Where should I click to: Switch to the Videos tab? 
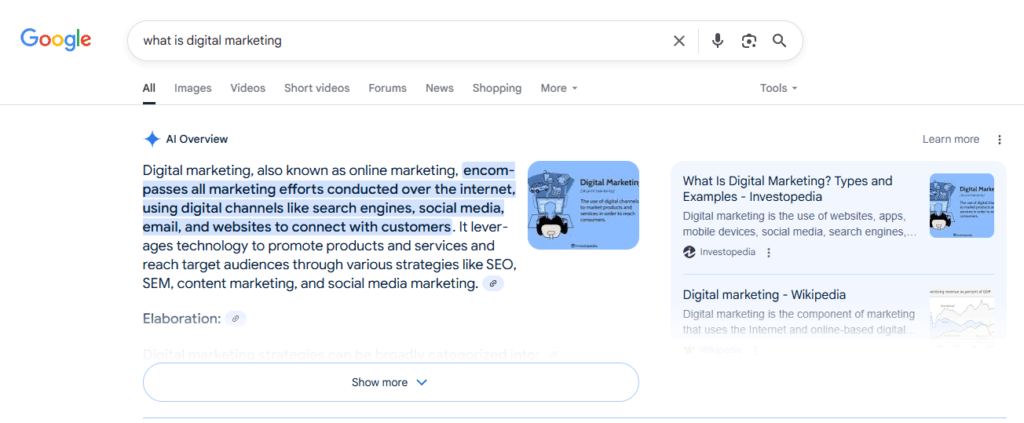pos(248,88)
